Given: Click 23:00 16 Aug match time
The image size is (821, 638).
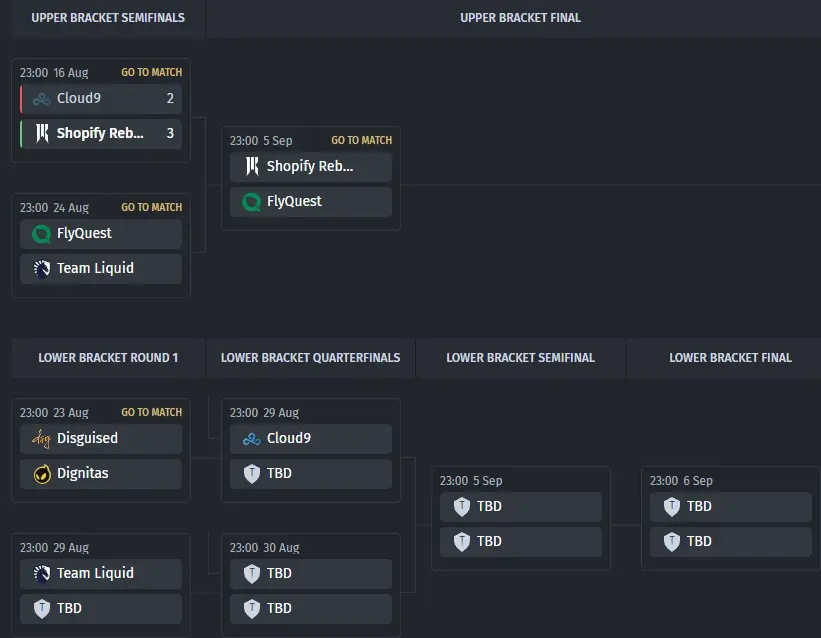Looking at the screenshot, I should [54, 73].
